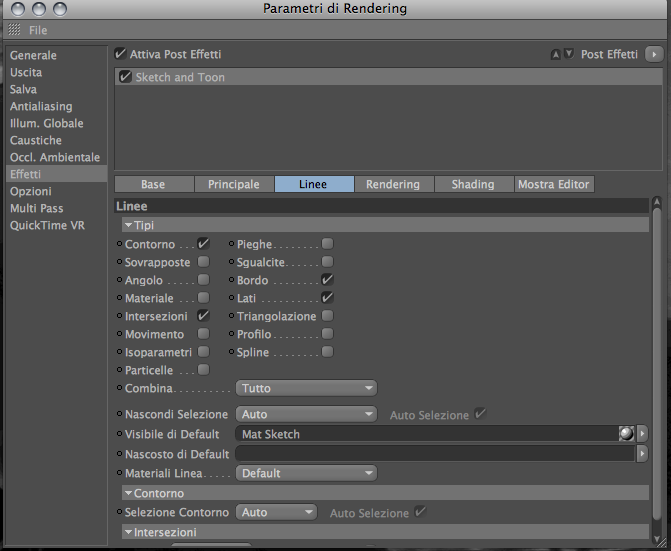Open the Post Effetti arrow menu button
The height and width of the screenshot is (551, 671).
(654, 54)
